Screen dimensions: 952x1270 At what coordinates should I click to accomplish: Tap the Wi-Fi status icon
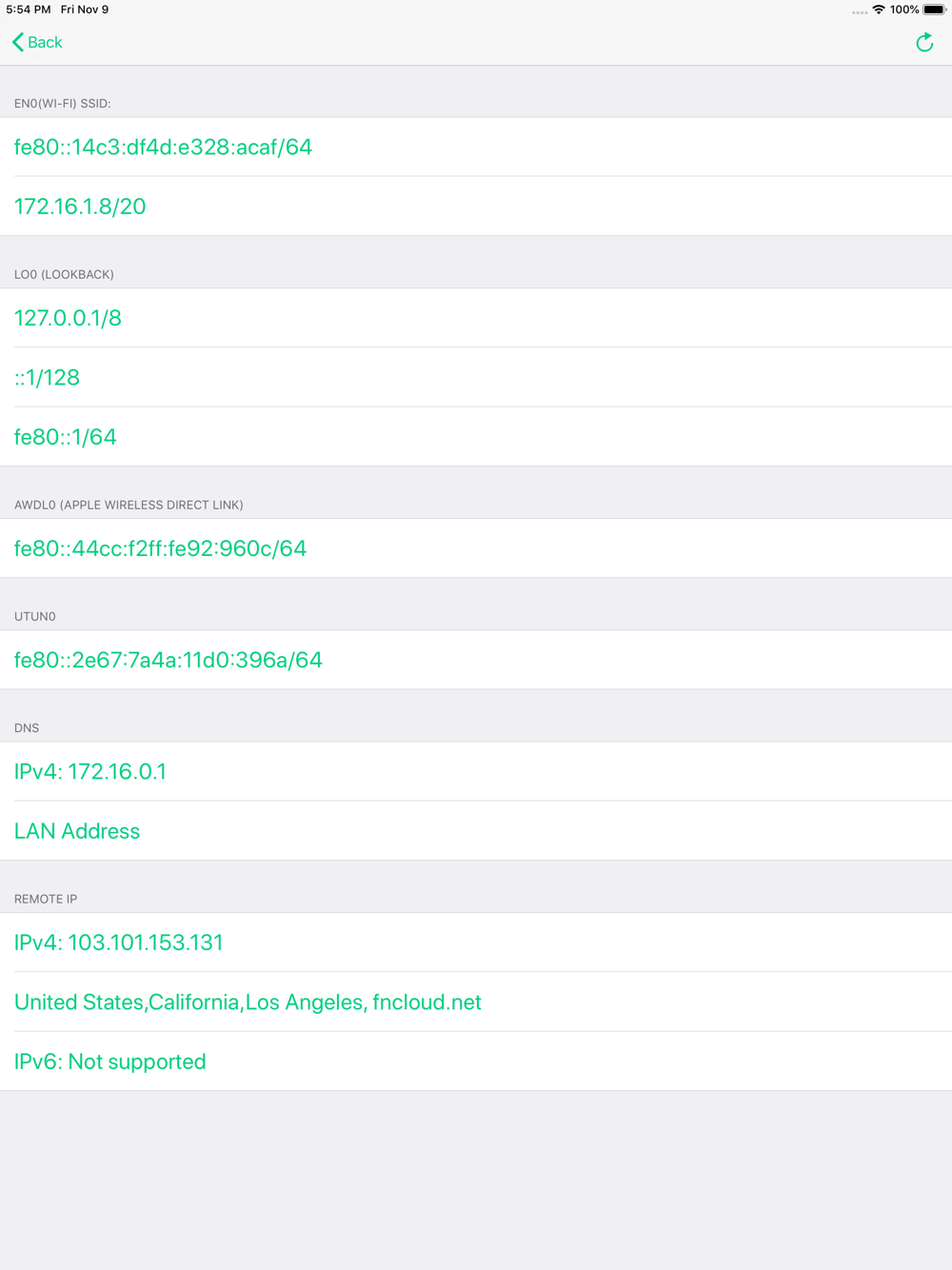878,10
